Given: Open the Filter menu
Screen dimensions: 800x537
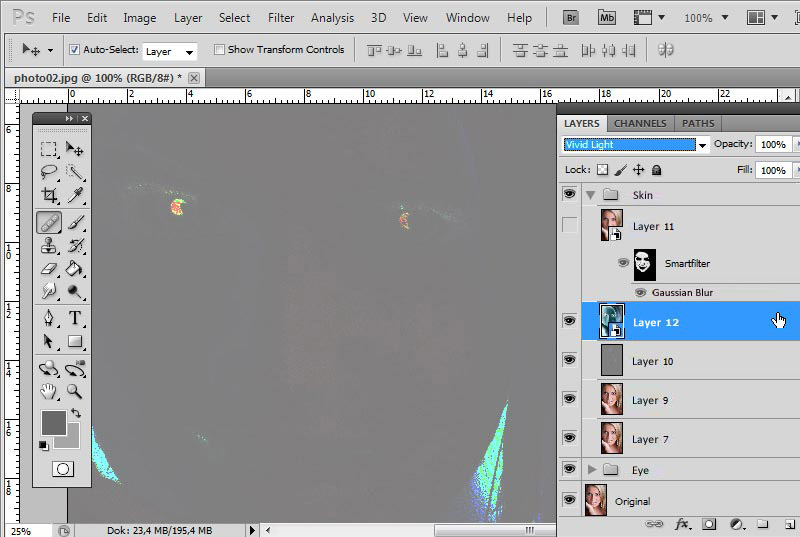Looking at the screenshot, I should click(x=281, y=18).
